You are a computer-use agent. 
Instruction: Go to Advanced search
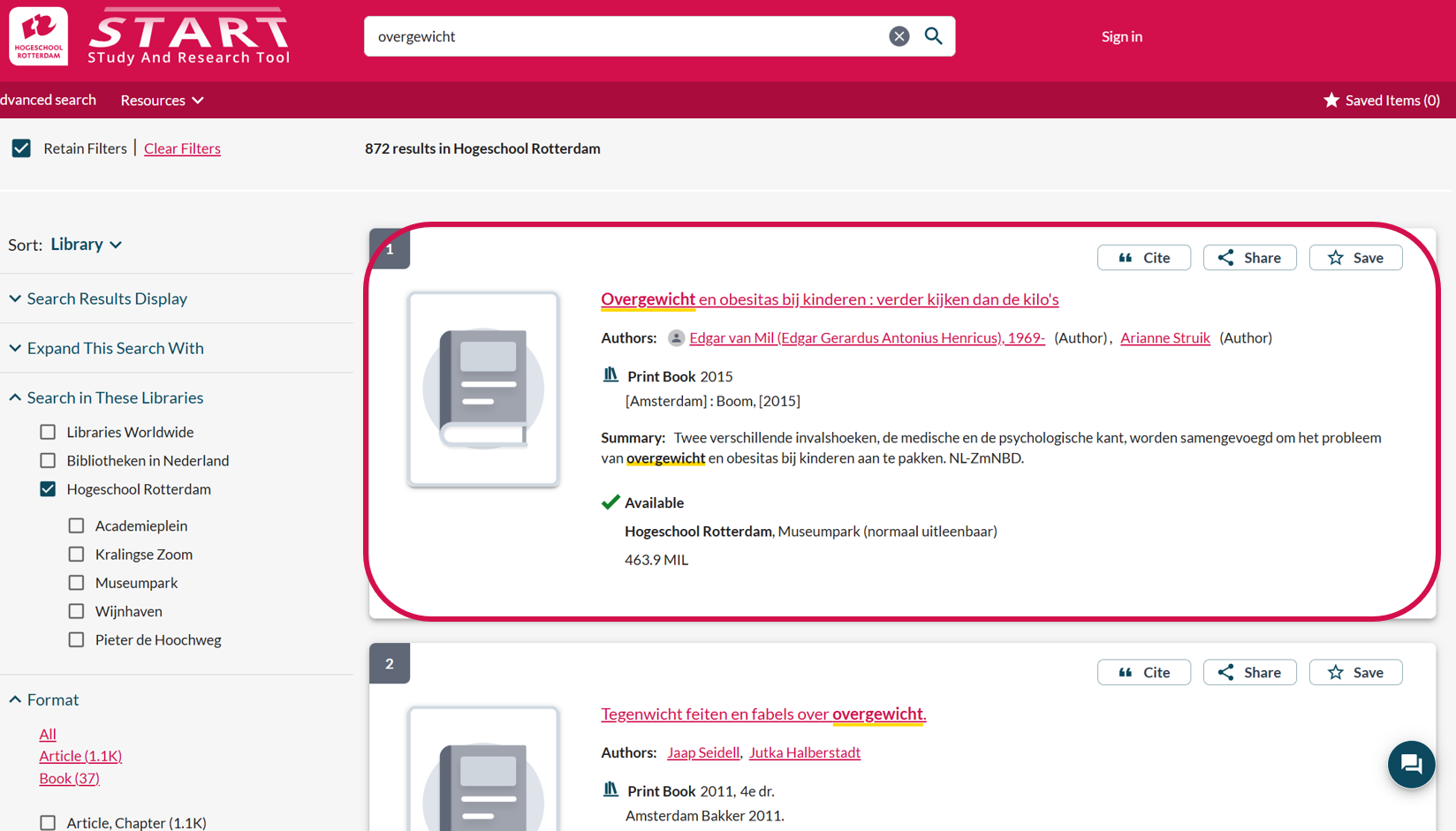[x=48, y=100]
